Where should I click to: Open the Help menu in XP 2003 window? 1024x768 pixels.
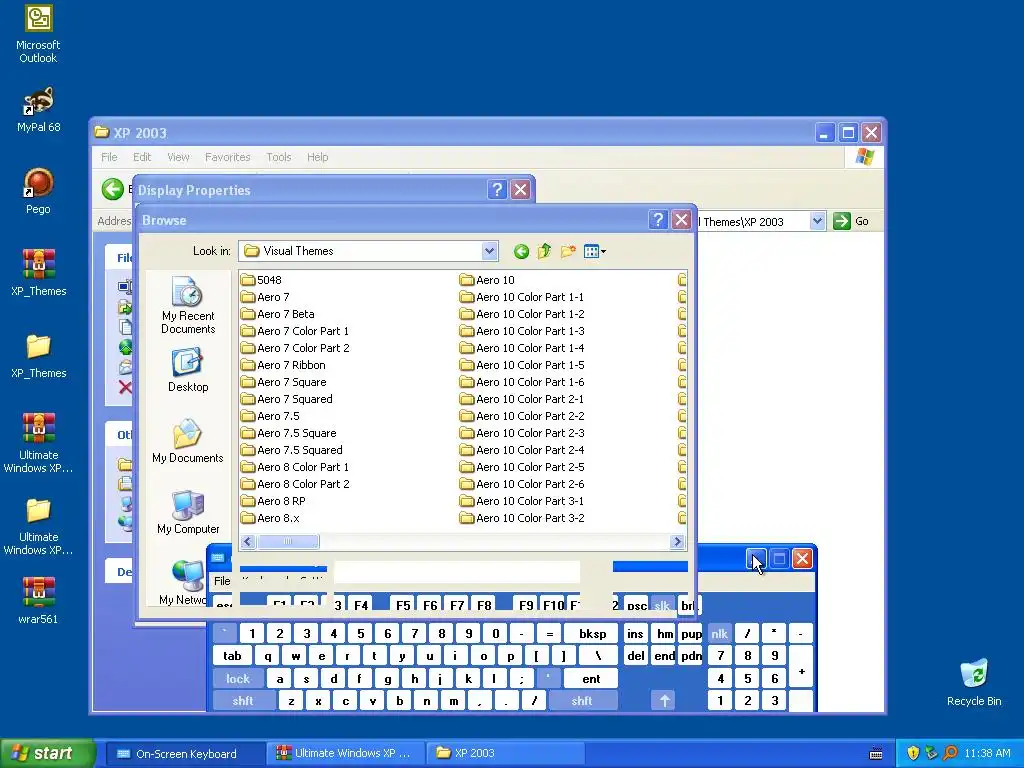pyautogui.click(x=317, y=157)
